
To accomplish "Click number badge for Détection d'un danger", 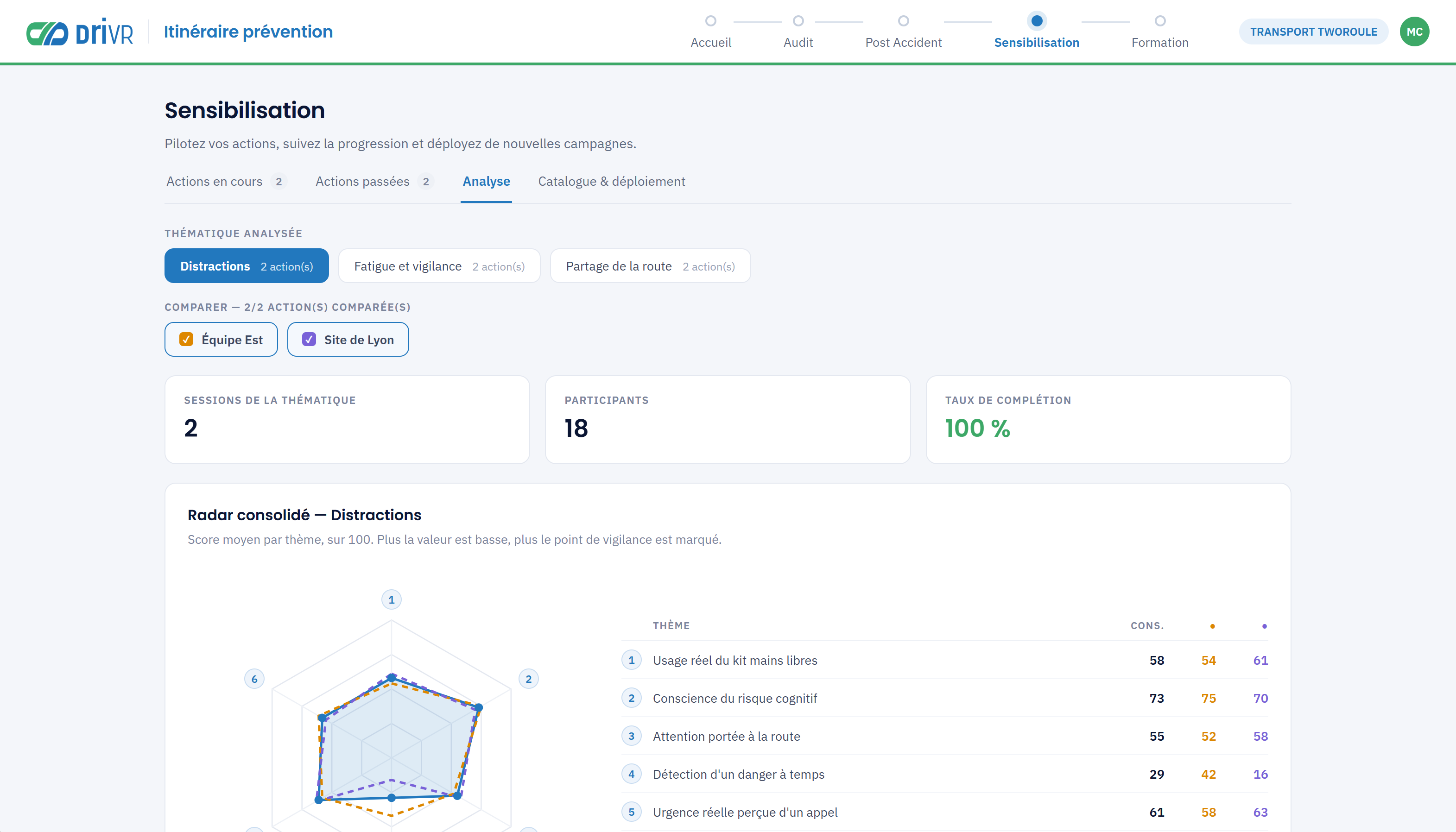I will [x=632, y=774].
